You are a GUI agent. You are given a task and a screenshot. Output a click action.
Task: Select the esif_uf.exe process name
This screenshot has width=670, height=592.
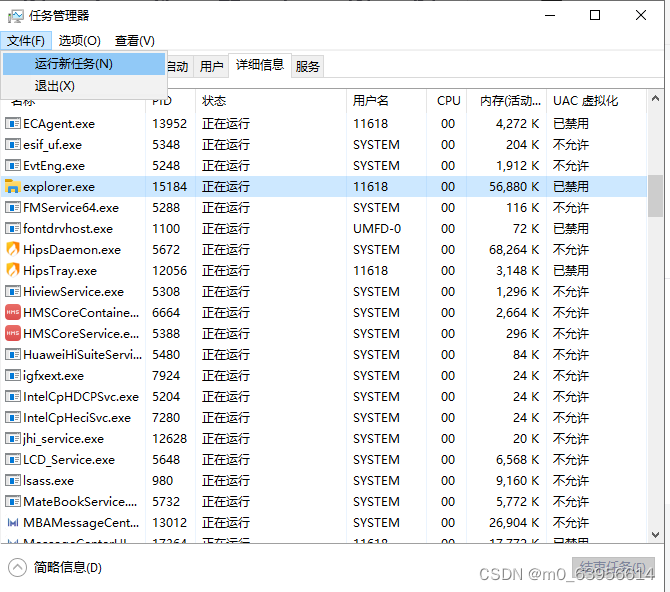coord(52,145)
